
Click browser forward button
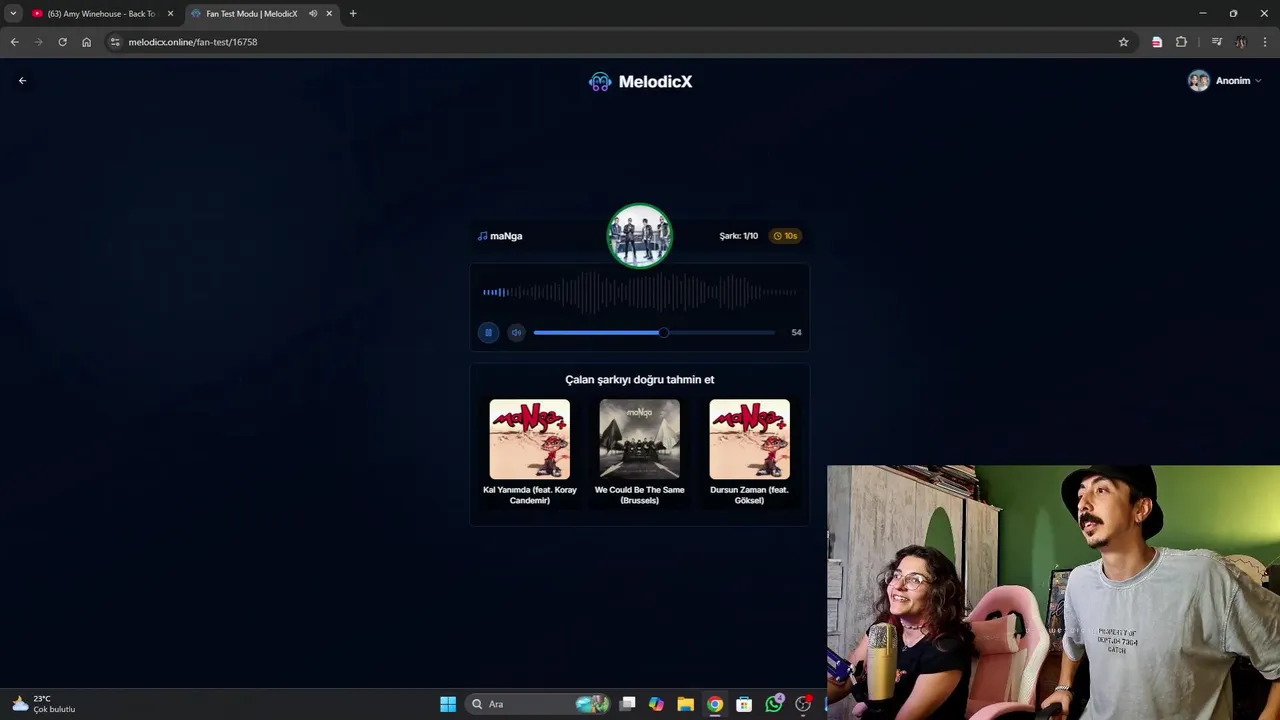(x=39, y=42)
